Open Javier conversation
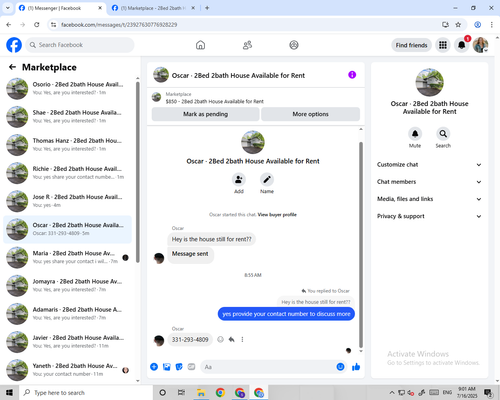500x400 pixels. click(67, 342)
